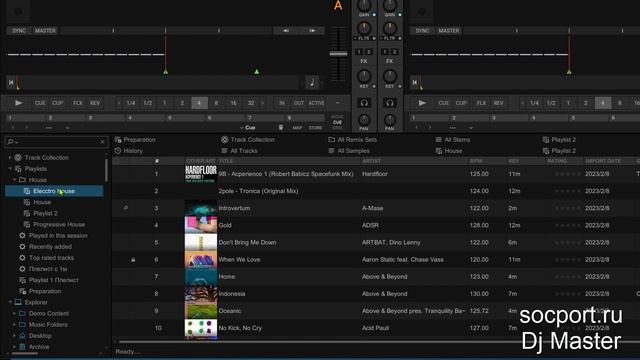Click the left channel GAIN knob
Image resolution: width=640 pixels, height=360 pixels.
tap(364, 5)
